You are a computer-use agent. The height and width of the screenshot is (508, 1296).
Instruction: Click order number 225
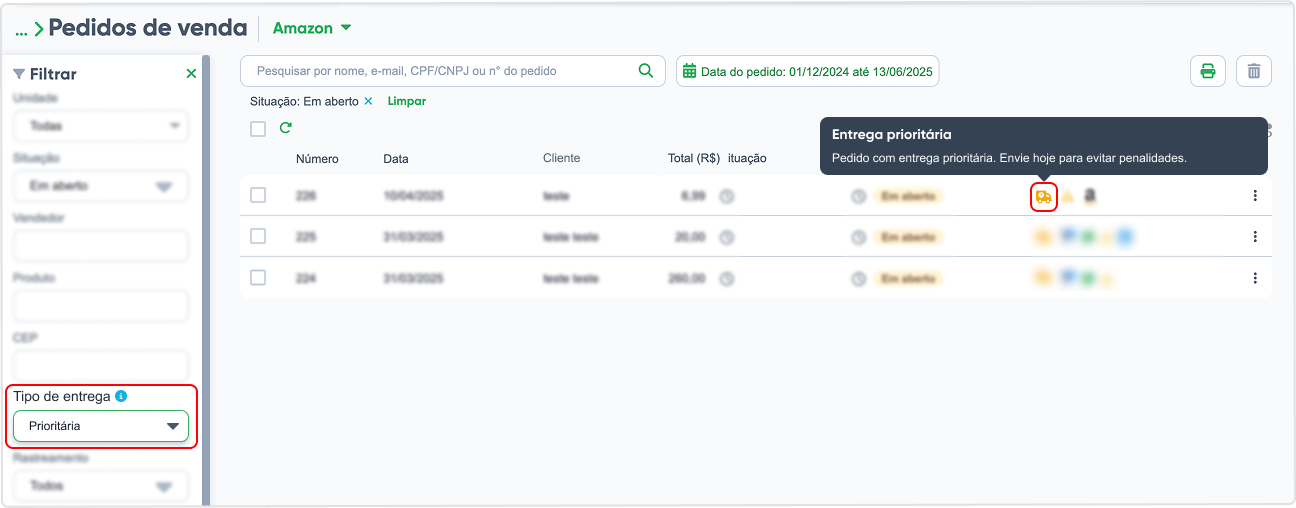coord(306,238)
